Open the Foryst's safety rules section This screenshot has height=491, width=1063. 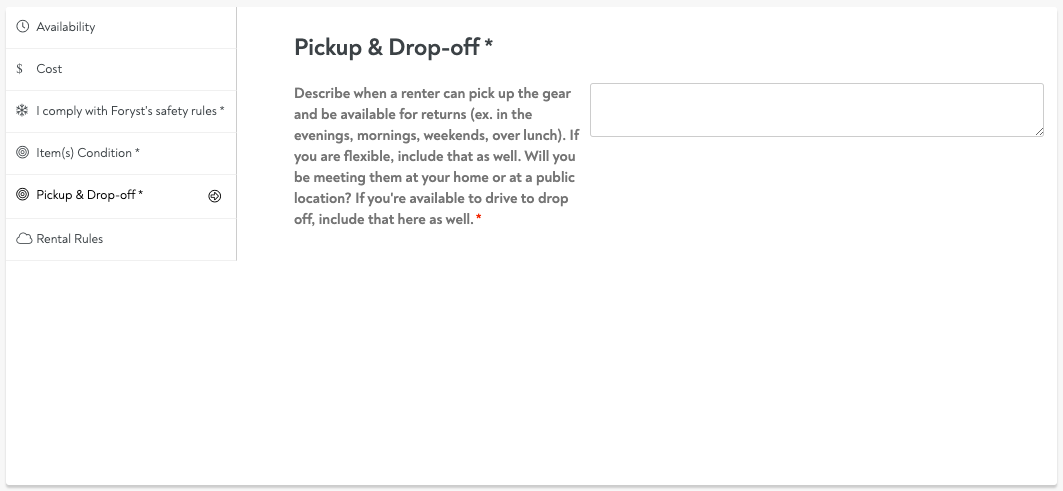[128, 111]
